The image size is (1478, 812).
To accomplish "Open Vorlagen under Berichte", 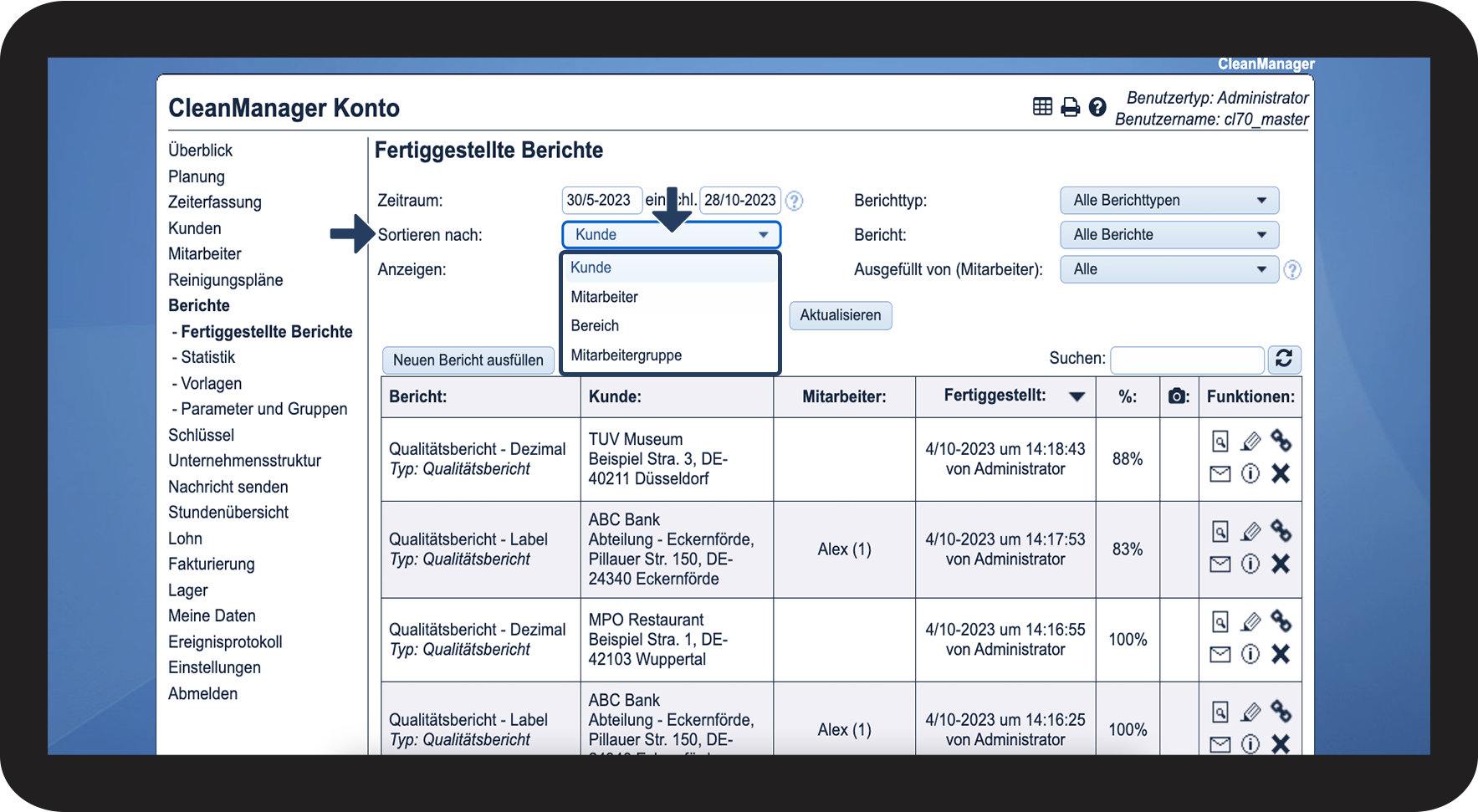I will 212,383.
